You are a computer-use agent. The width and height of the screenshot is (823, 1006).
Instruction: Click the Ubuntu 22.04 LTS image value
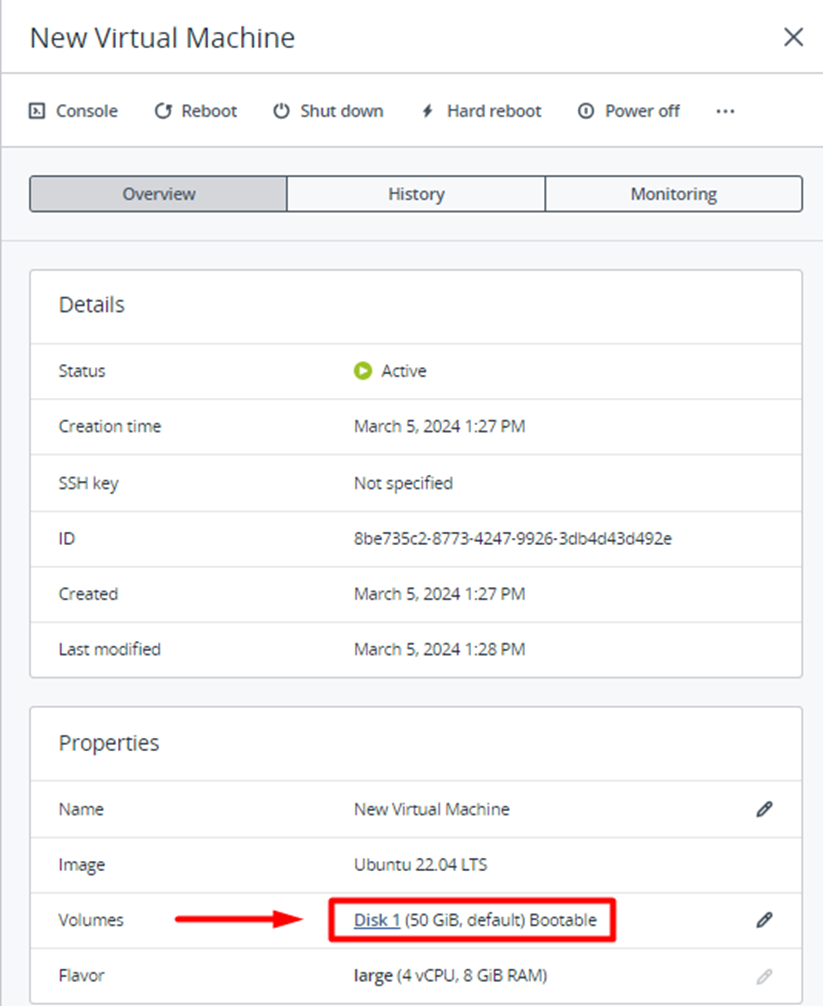[x=420, y=864]
